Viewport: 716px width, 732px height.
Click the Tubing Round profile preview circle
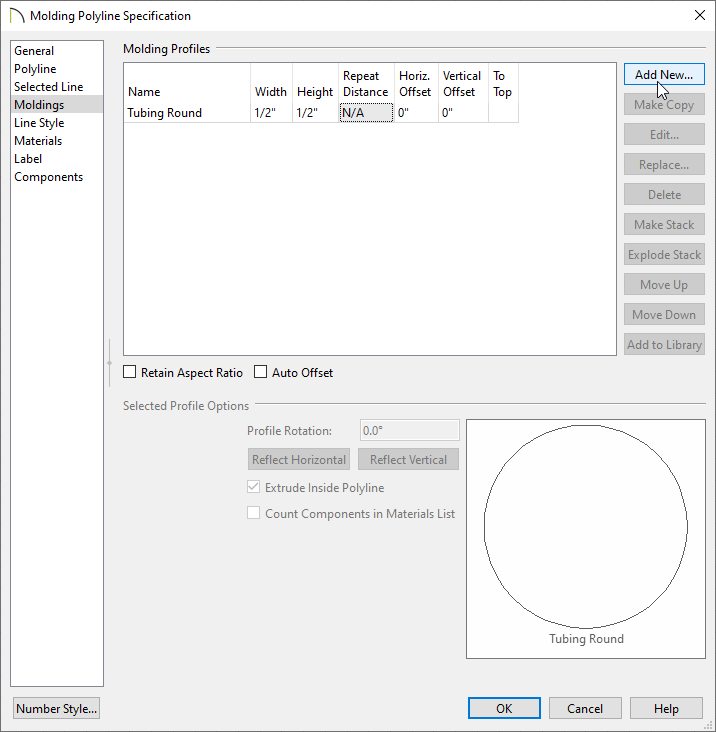pyautogui.click(x=586, y=527)
